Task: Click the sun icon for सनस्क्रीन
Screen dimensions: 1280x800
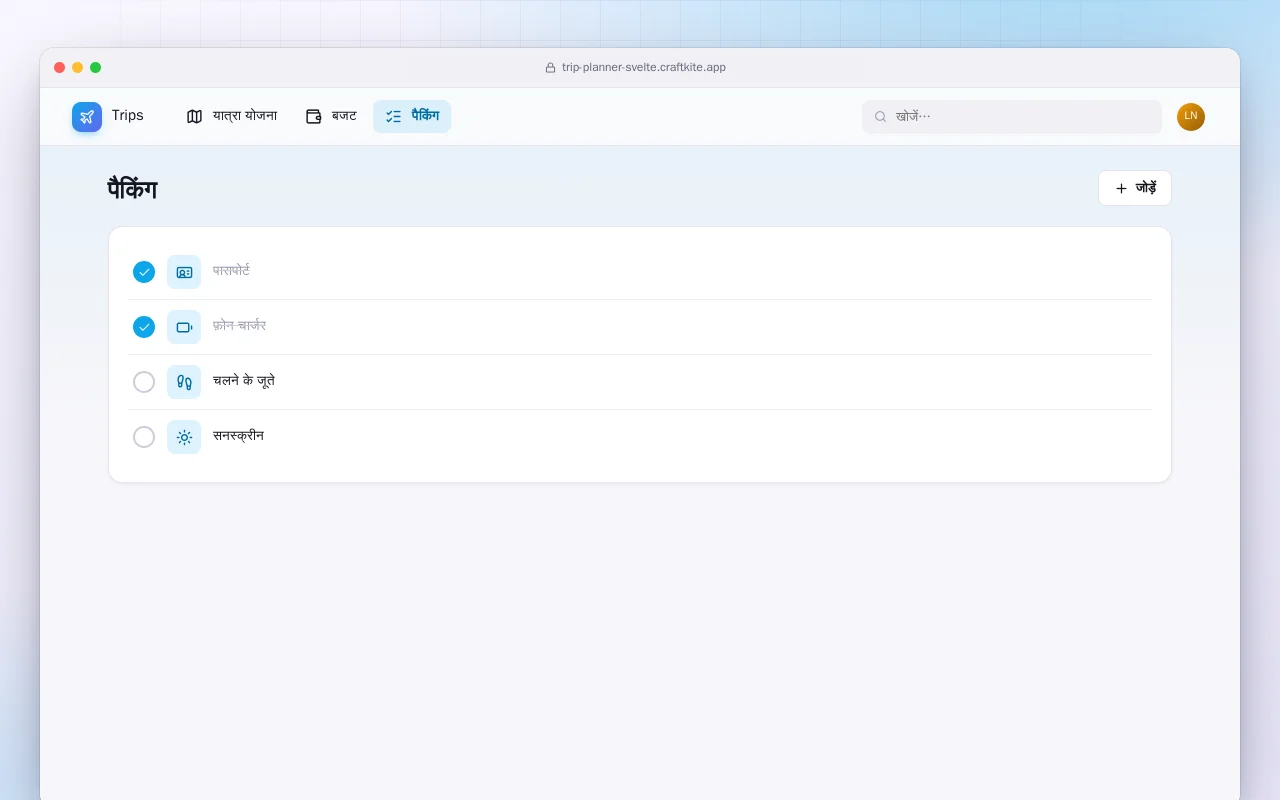Action: click(x=184, y=437)
